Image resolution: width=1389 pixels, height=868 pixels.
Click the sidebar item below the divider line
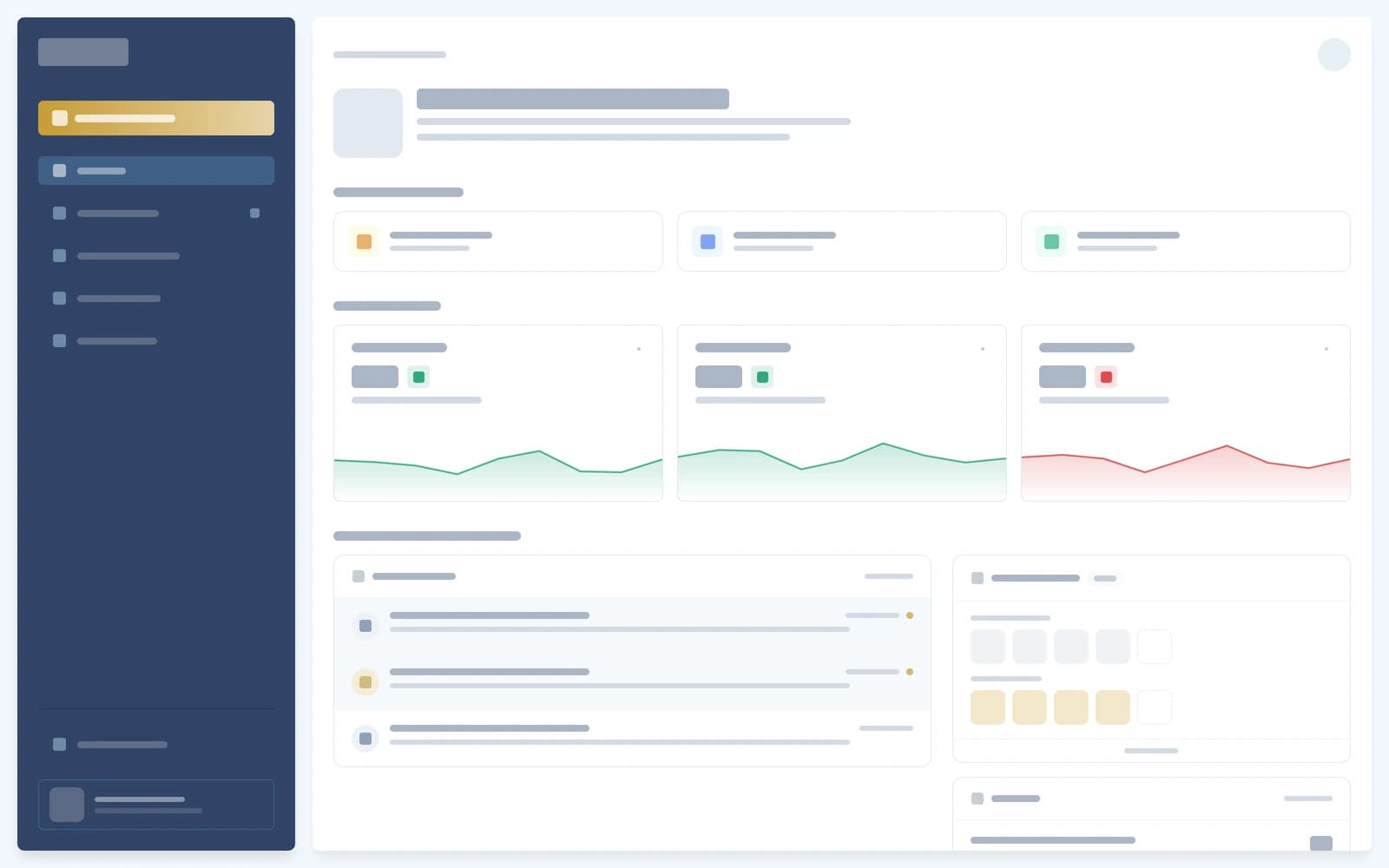[156, 744]
